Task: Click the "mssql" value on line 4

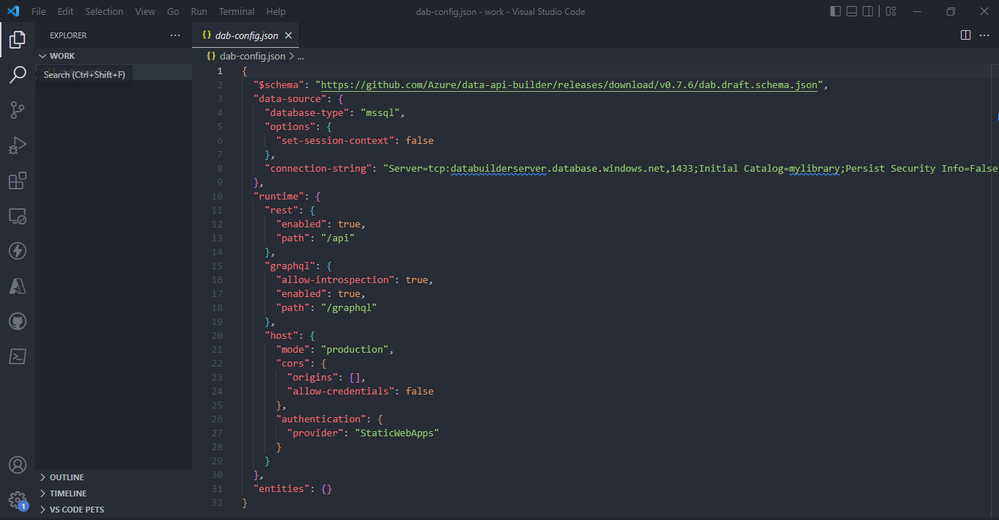Action: (380, 113)
